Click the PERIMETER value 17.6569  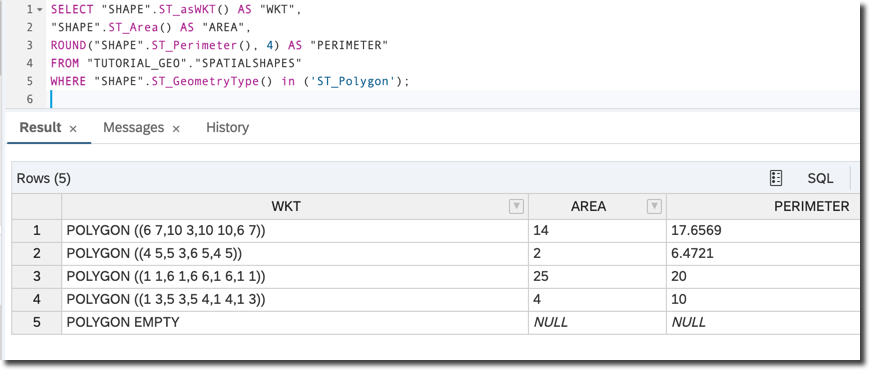763,230
